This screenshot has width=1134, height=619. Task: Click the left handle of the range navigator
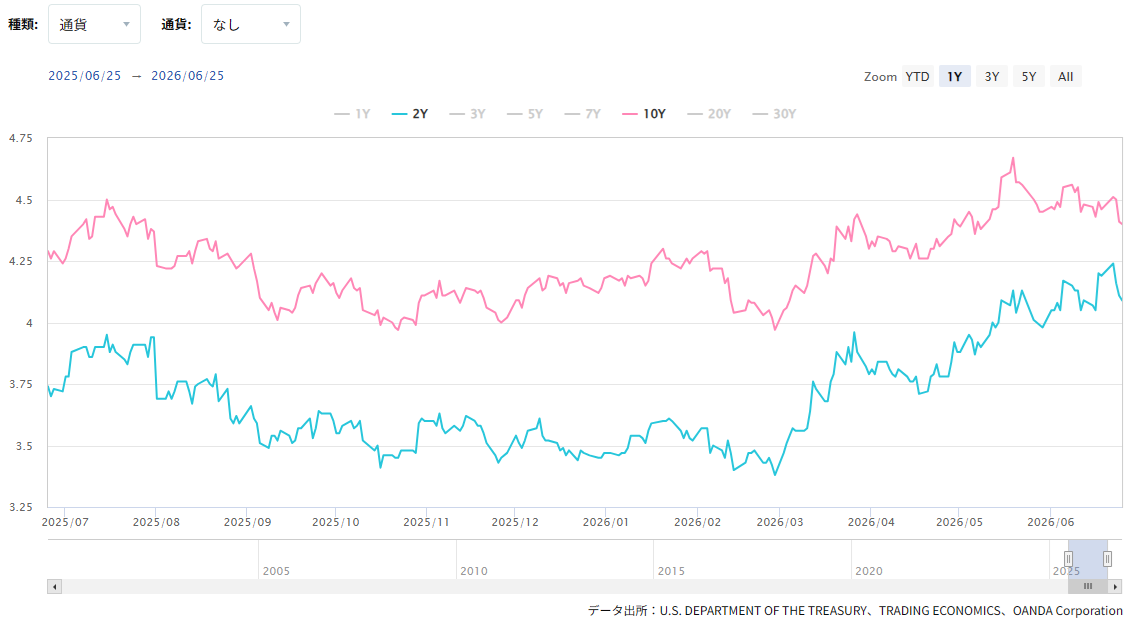pyautogui.click(x=1068, y=559)
